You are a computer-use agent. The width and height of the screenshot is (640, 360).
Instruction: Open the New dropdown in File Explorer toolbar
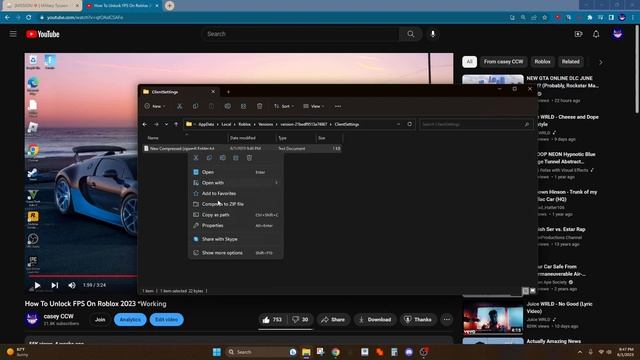[155, 106]
